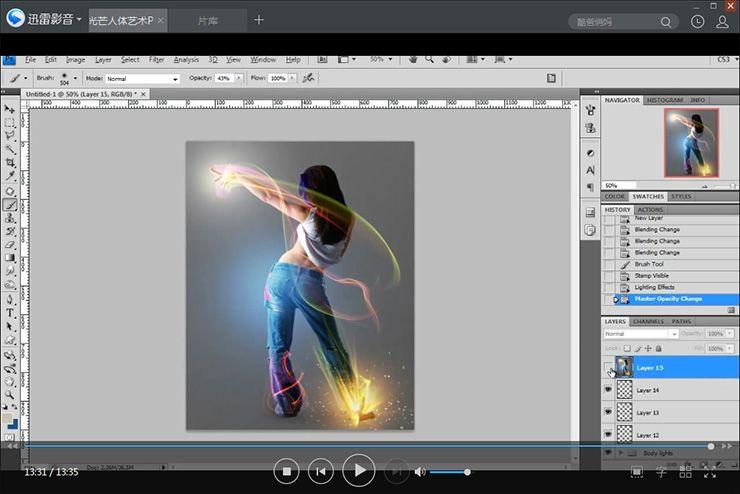Enable the airbrush option in the options bar
This screenshot has width=740, height=494.
308,78
